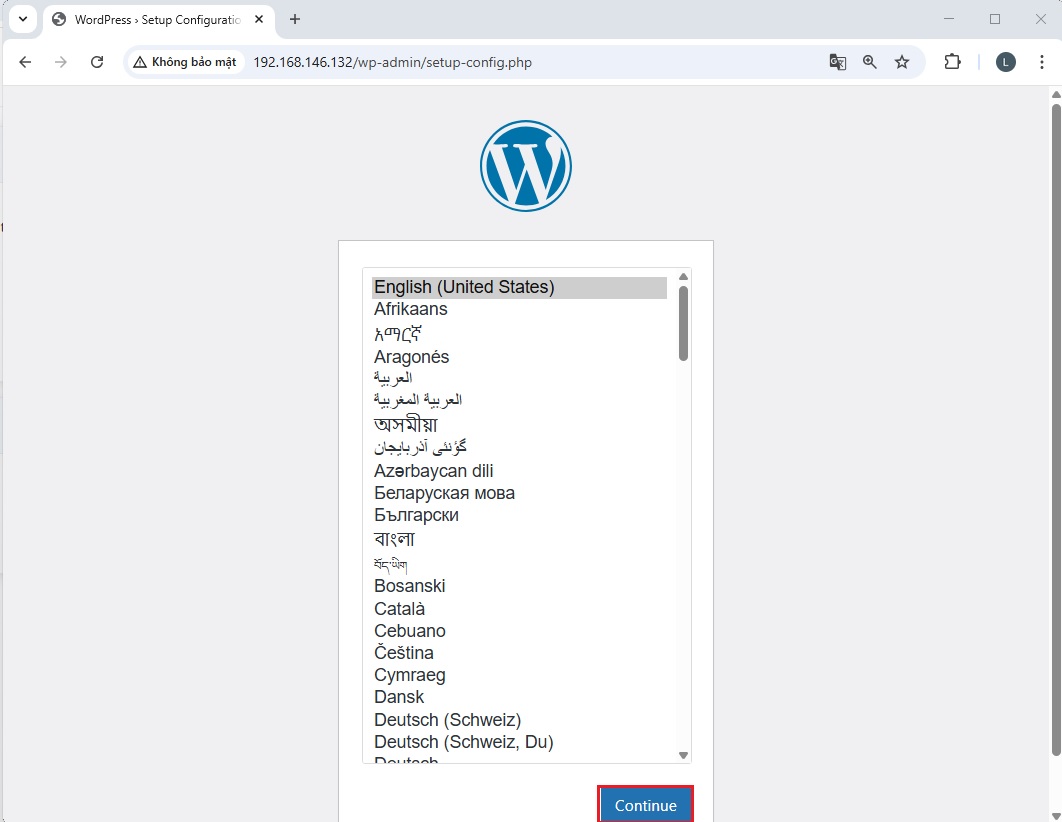
Task: Bookmark this page with the star icon
Action: 902,62
